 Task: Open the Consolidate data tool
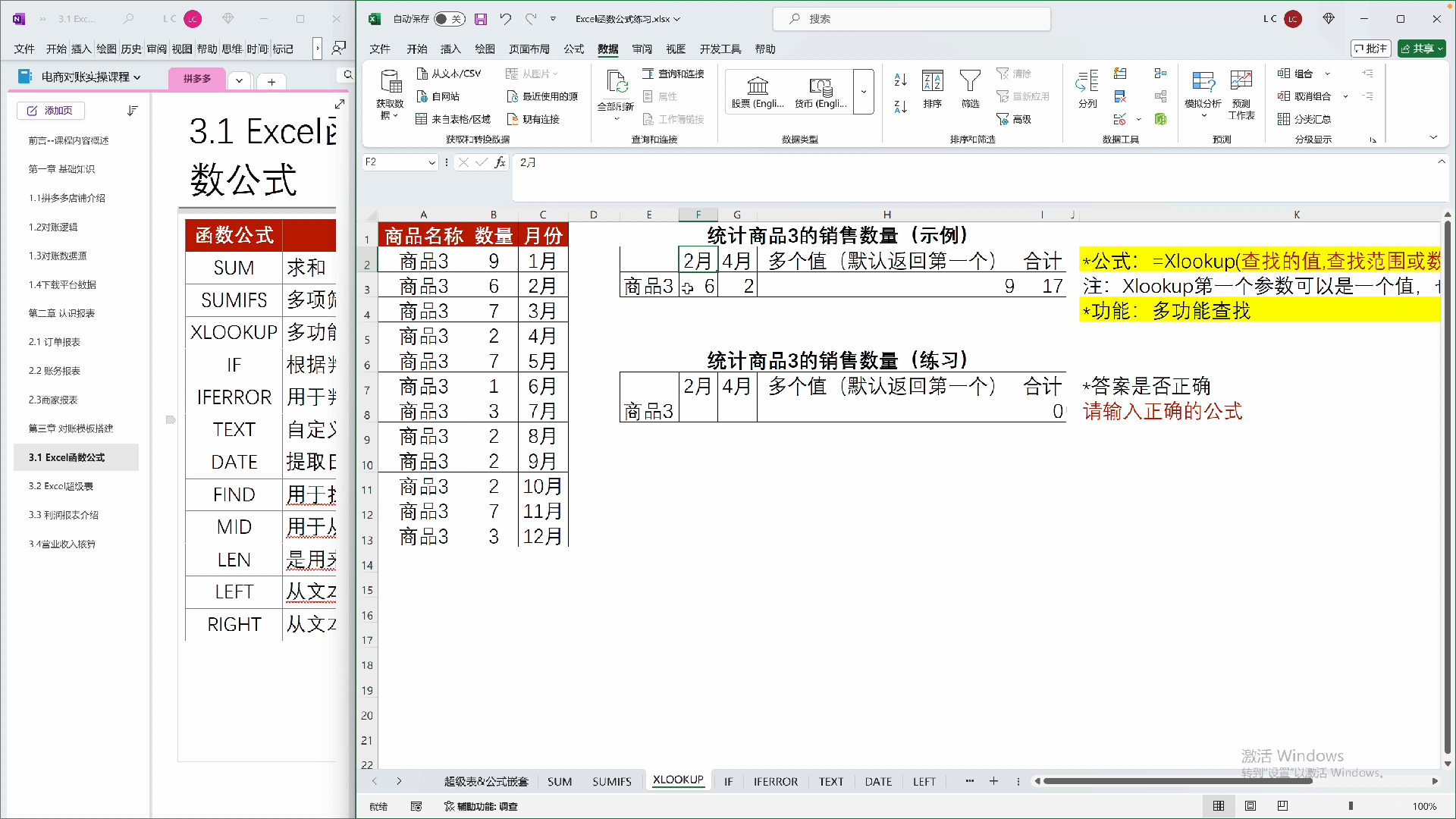[x=1160, y=74]
